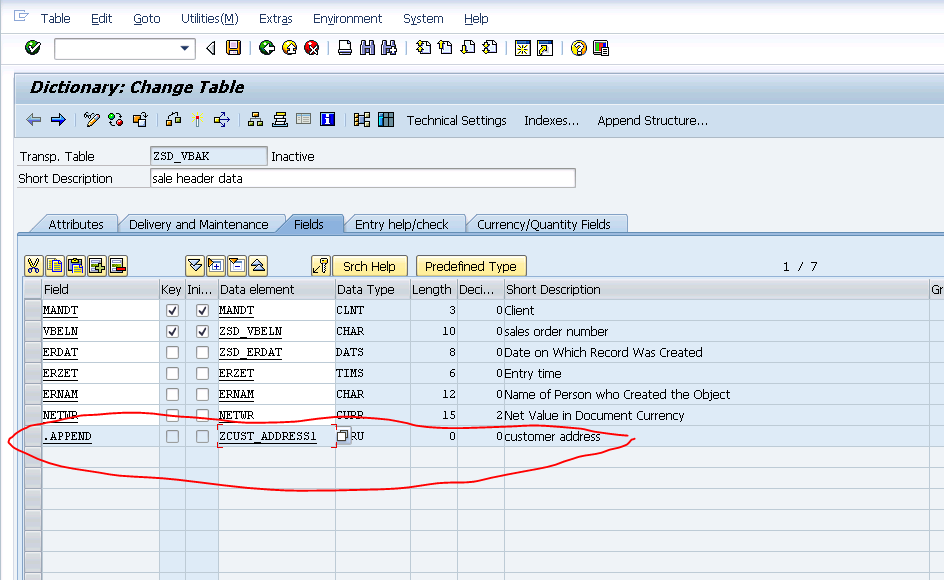Click the Technical Settings button
The width and height of the screenshot is (944, 580).
(456, 120)
